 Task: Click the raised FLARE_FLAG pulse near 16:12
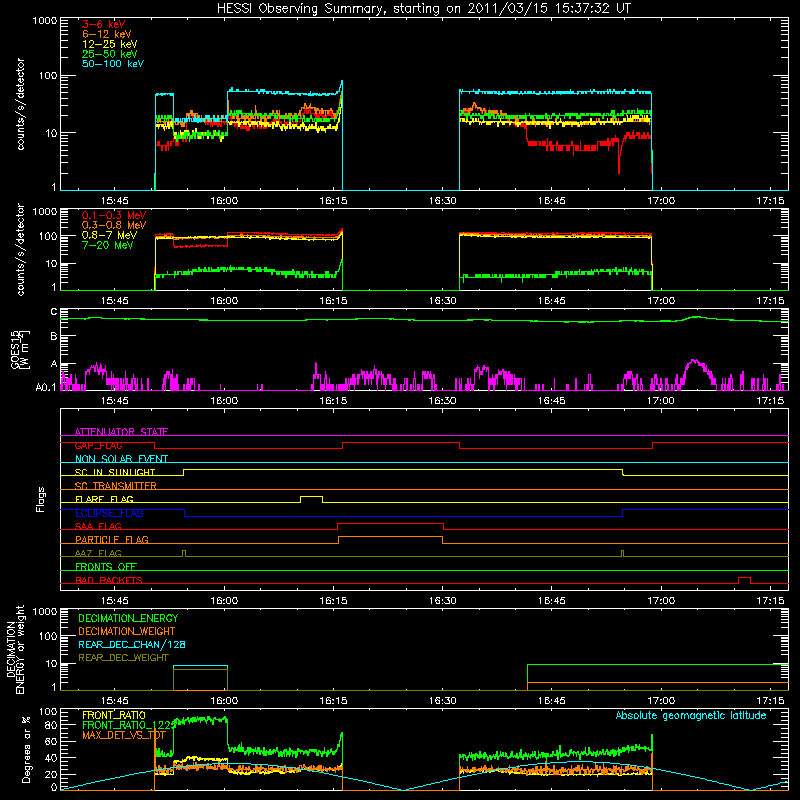click(311, 496)
